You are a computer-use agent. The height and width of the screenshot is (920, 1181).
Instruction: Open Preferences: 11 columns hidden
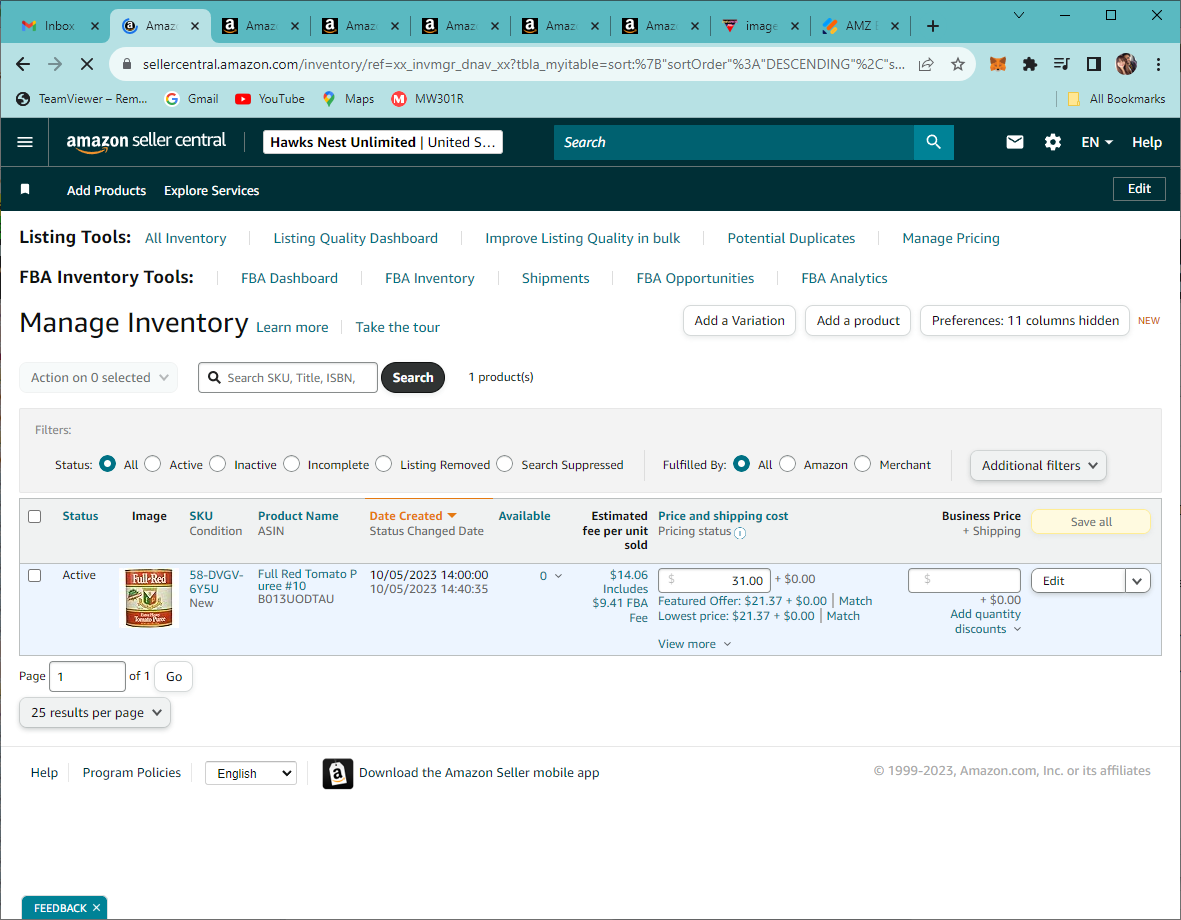pos(1025,320)
